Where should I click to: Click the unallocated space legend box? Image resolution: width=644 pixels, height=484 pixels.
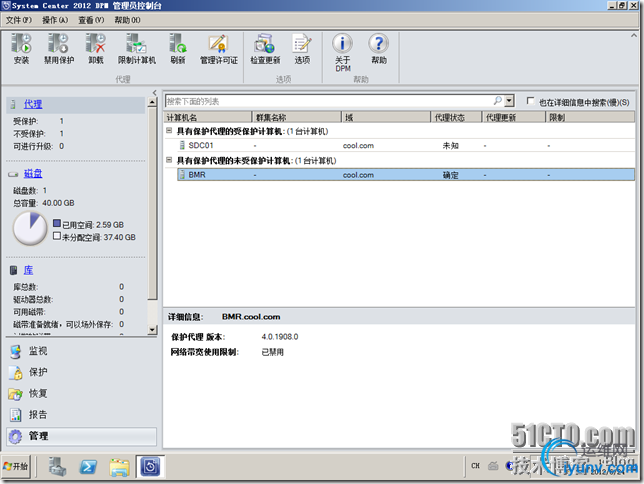(57, 236)
